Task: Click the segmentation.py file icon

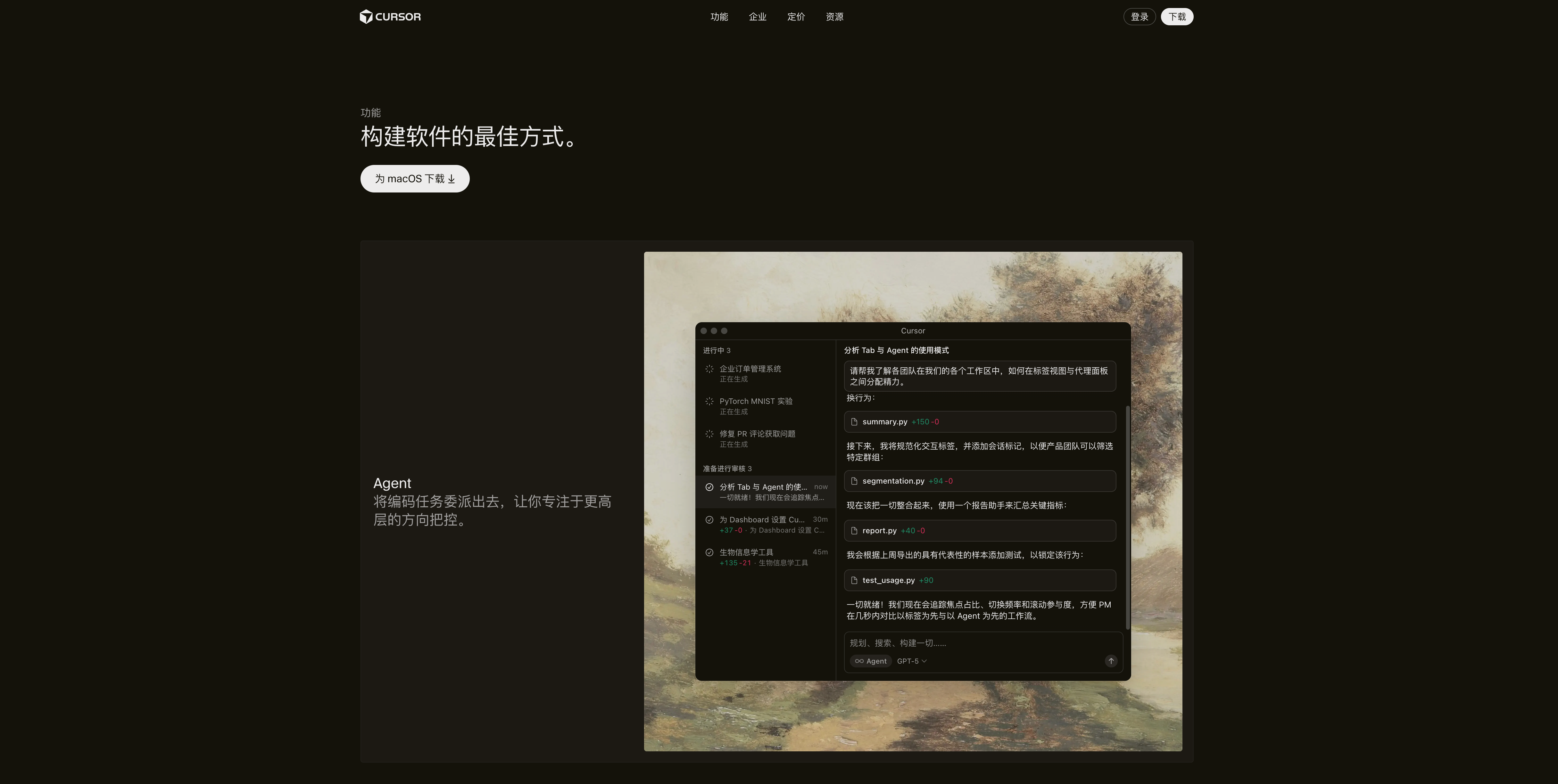Action: [x=854, y=481]
